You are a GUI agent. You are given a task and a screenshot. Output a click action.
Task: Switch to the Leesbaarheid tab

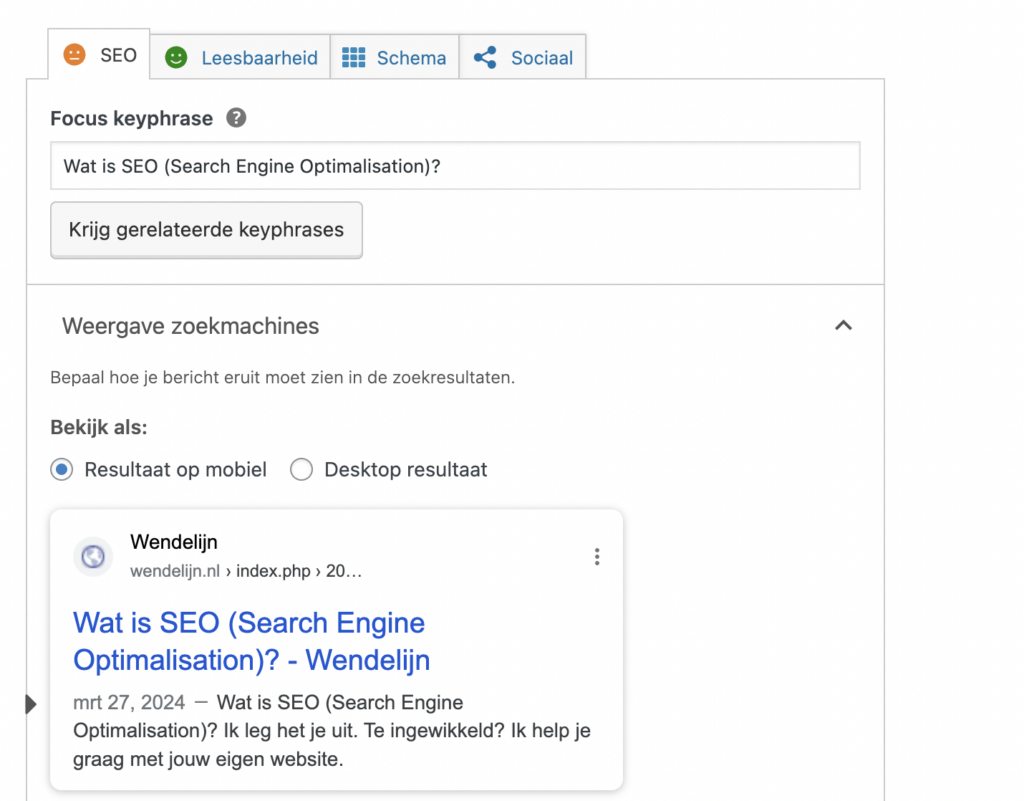tap(240, 57)
